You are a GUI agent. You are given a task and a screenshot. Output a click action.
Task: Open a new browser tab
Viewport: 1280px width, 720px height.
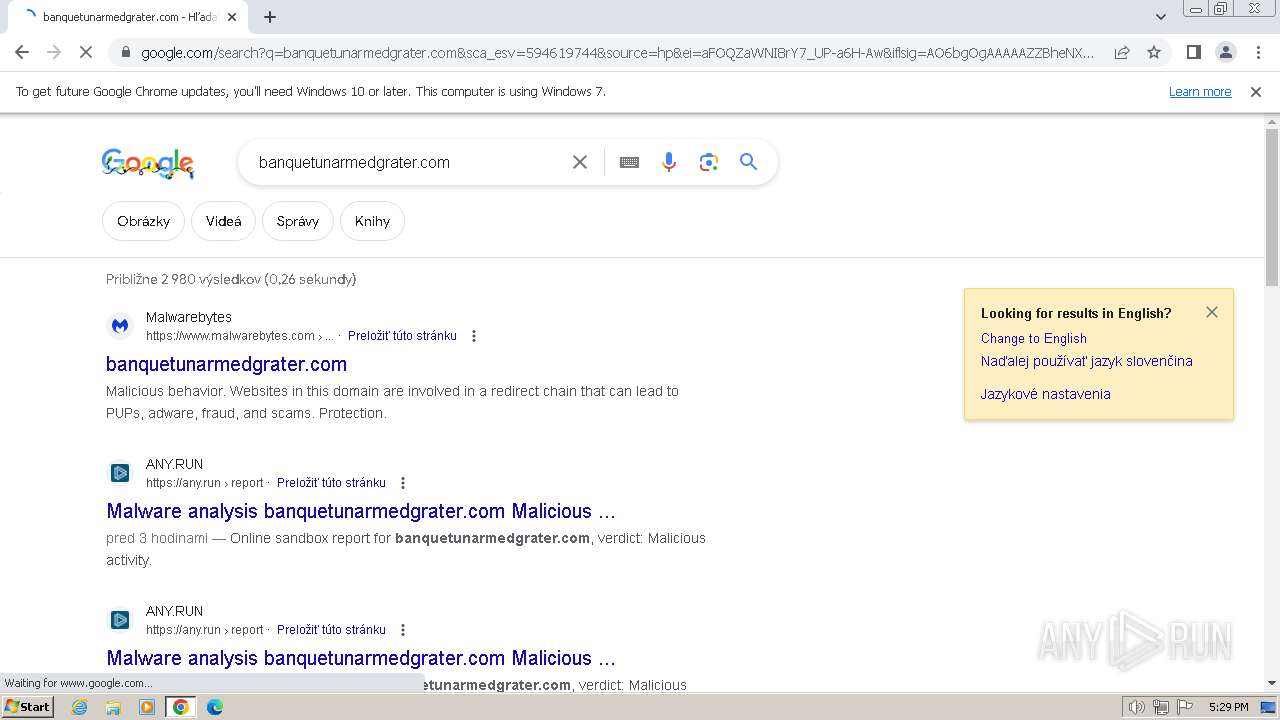pyautogui.click(x=270, y=17)
